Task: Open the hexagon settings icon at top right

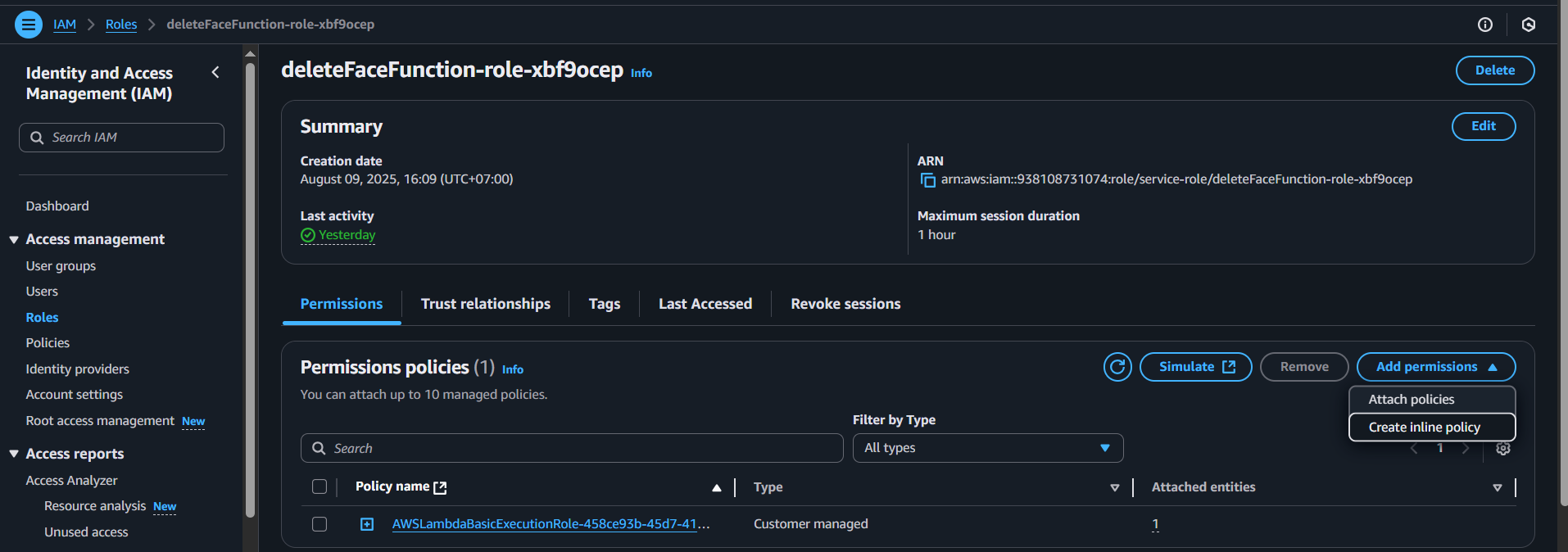Action: [1528, 25]
